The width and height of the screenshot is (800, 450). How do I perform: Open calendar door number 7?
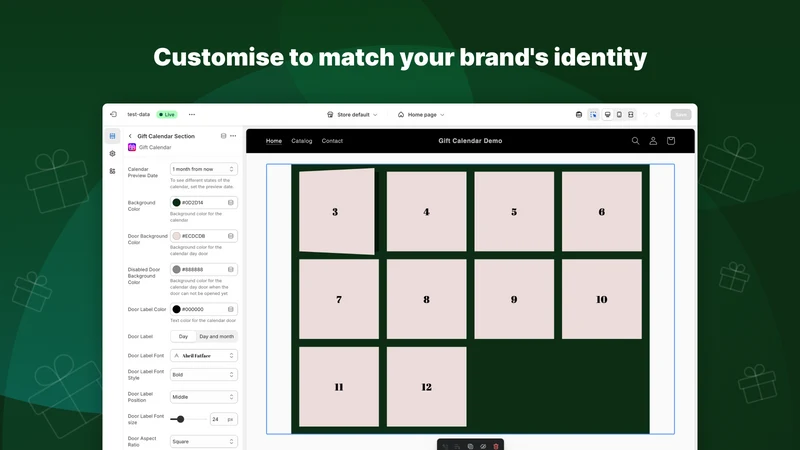click(x=339, y=299)
